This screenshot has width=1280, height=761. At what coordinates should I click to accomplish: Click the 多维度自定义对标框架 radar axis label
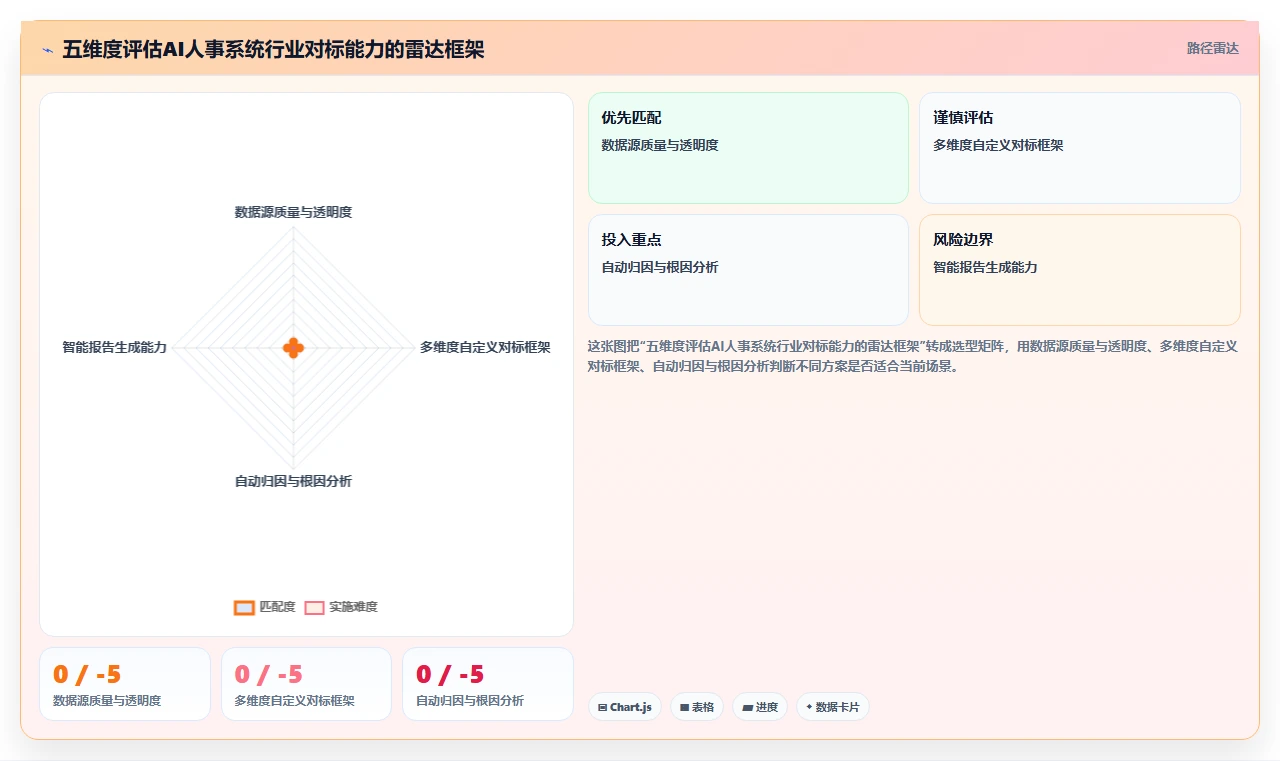[485, 347]
